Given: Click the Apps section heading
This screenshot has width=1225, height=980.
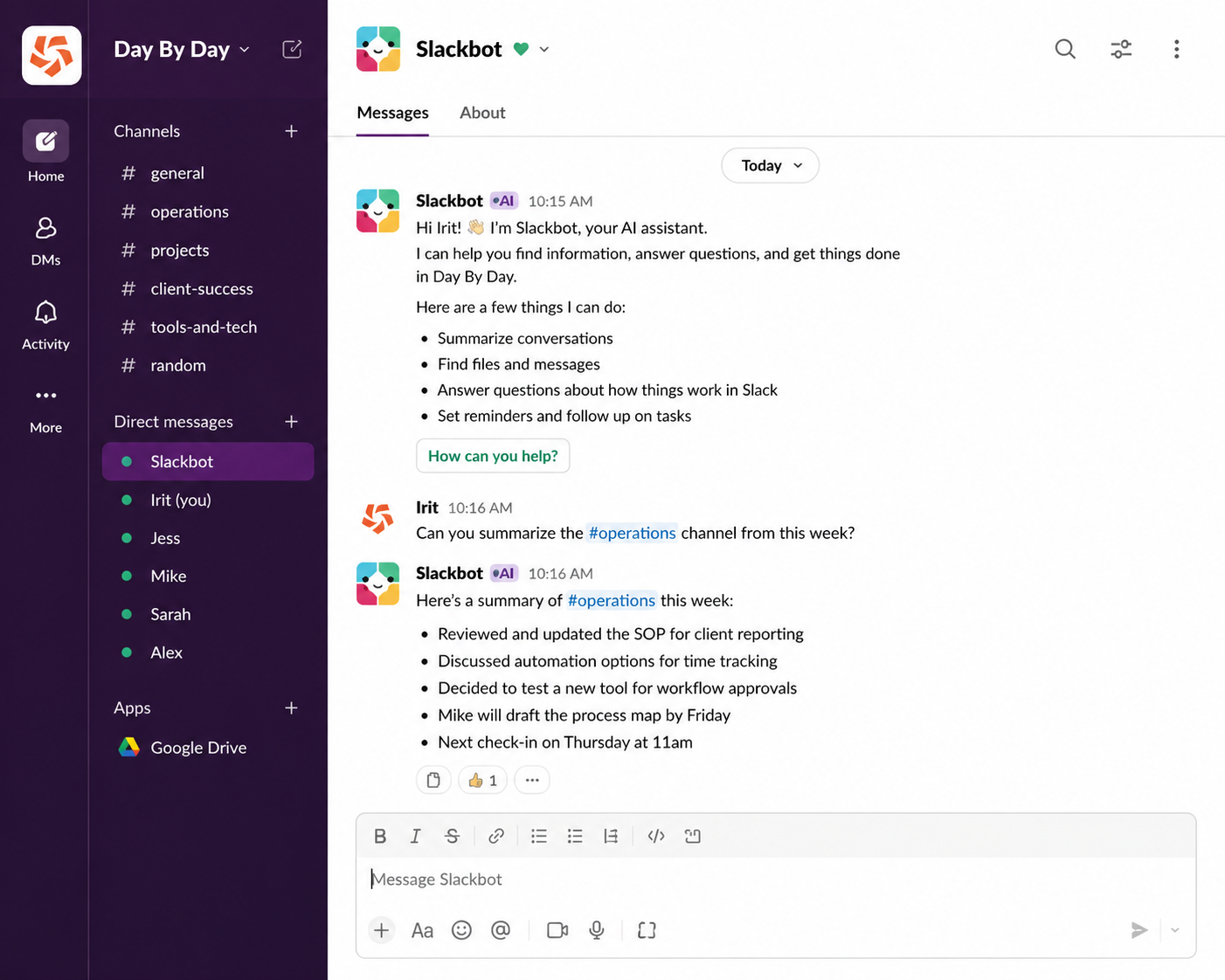Looking at the screenshot, I should [x=132, y=707].
